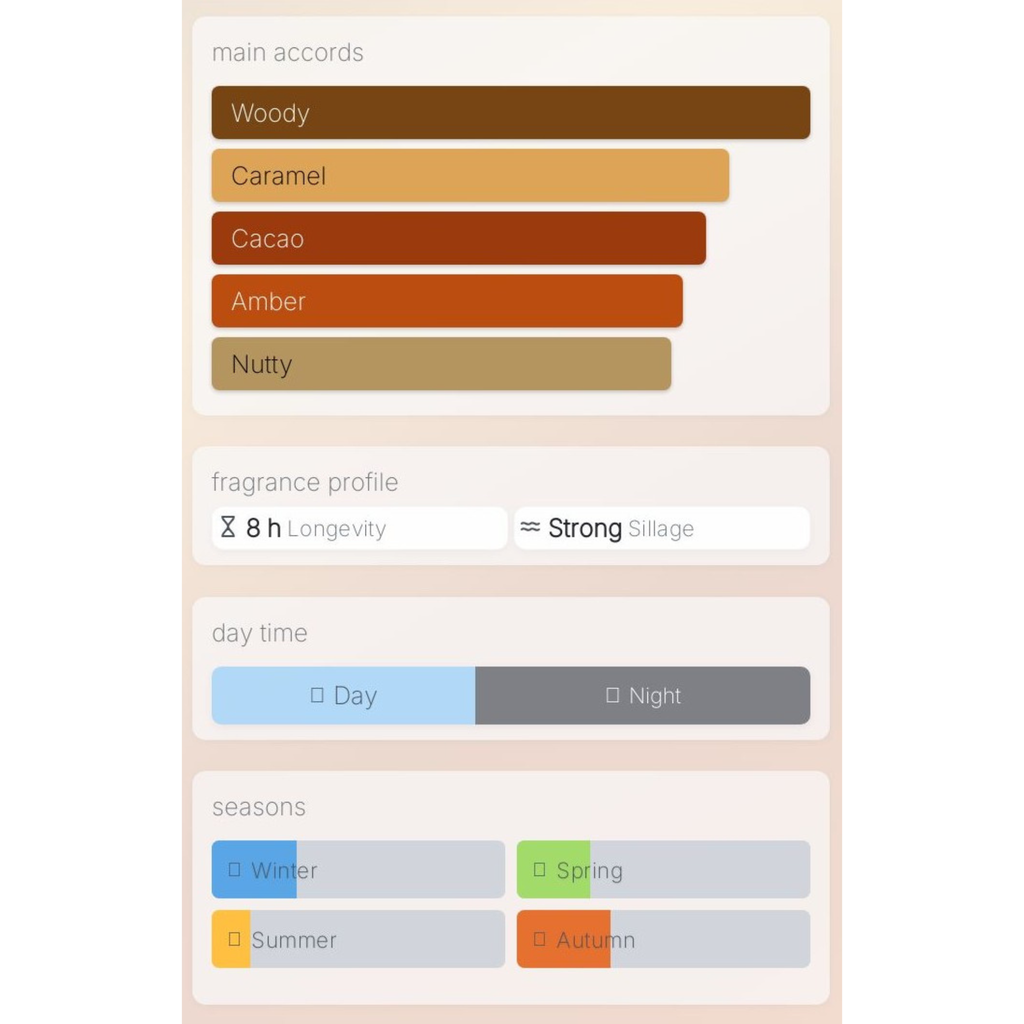Viewport: 1024px width, 1024px height.
Task: Click the wavy sillage icon
Action: tap(530, 527)
